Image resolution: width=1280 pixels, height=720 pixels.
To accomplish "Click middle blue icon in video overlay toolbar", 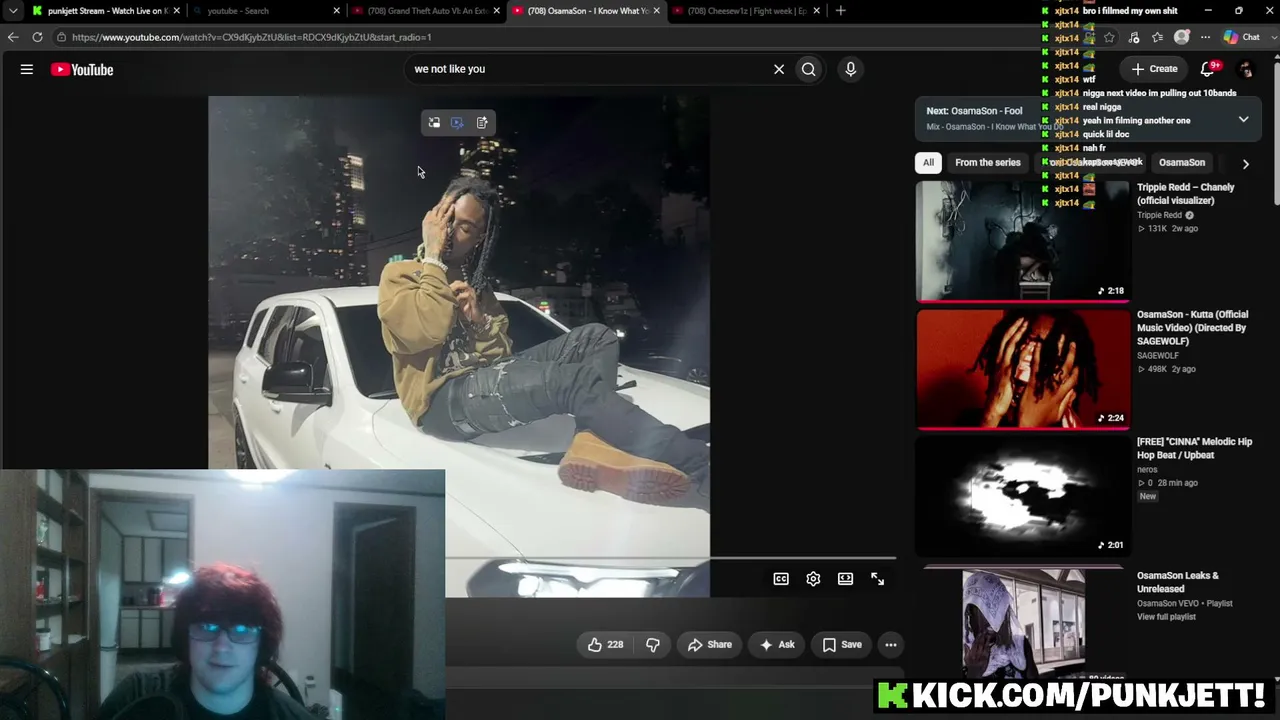I will pyautogui.click(x=457, y=123).
